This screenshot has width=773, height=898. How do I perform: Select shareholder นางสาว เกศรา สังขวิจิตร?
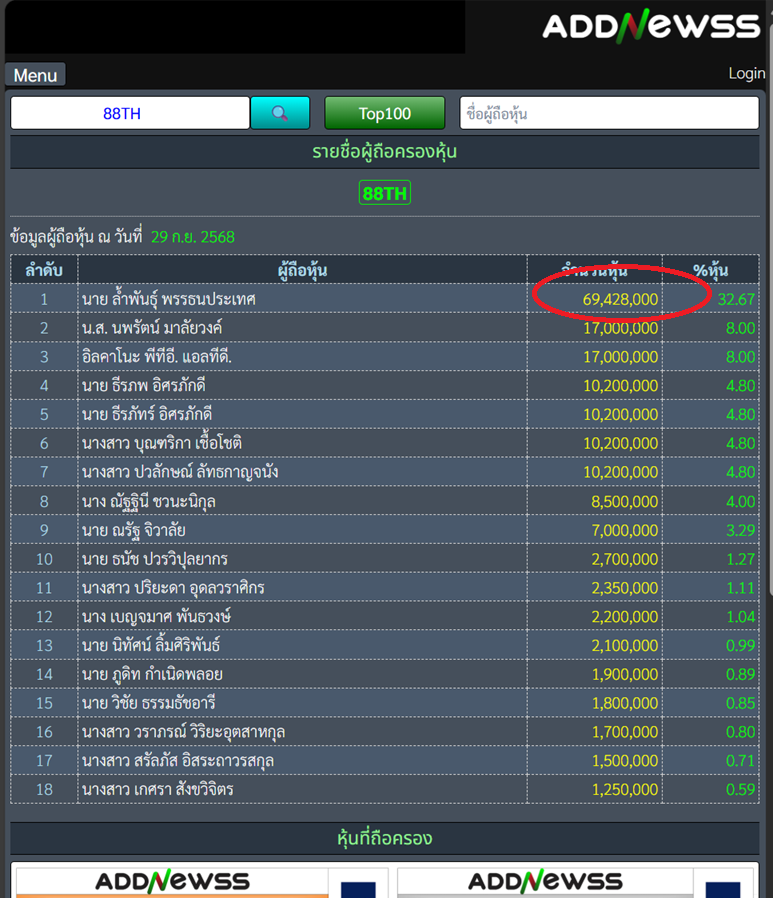(158, 790)
